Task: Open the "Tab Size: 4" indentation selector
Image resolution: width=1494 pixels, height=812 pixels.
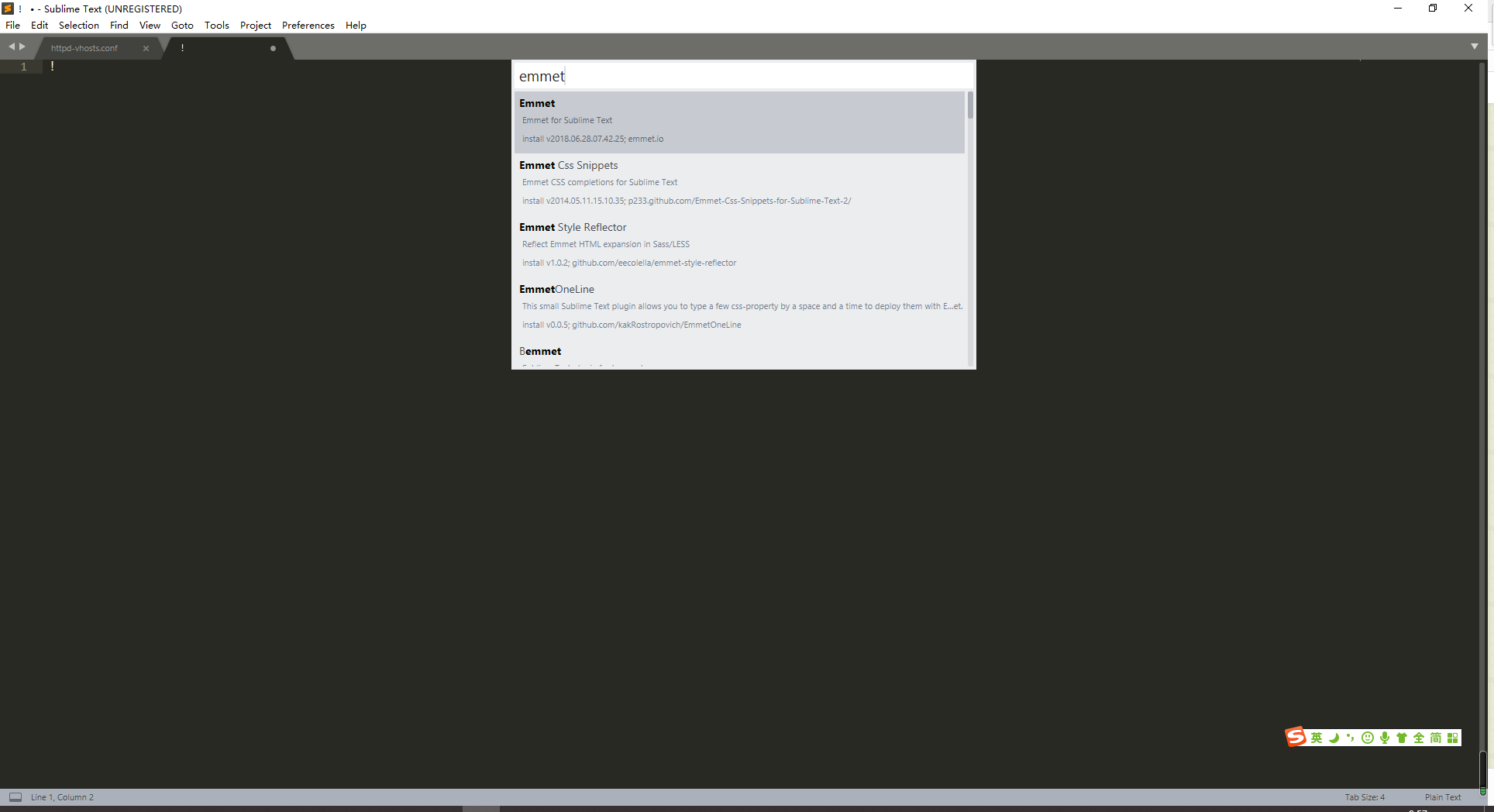Action: [1365, 797]
